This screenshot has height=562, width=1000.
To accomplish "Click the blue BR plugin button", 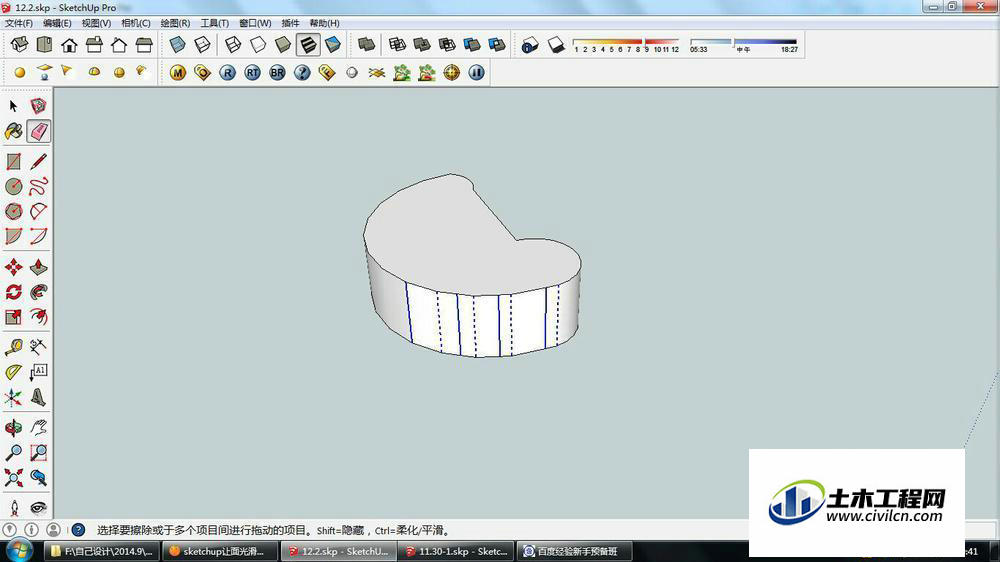I will (277, 73).
